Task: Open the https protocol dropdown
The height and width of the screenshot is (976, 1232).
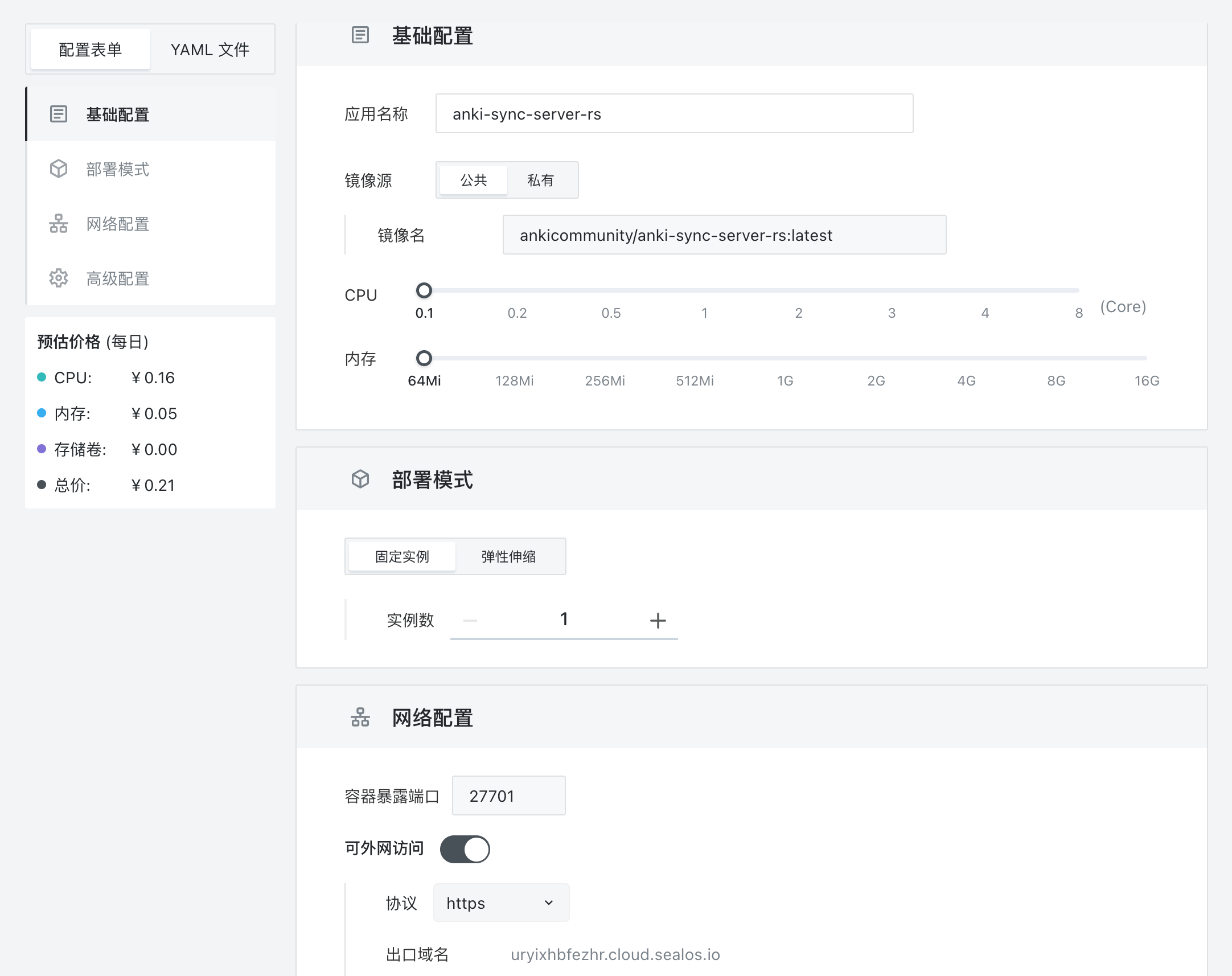Action: (x=501, y=903)
